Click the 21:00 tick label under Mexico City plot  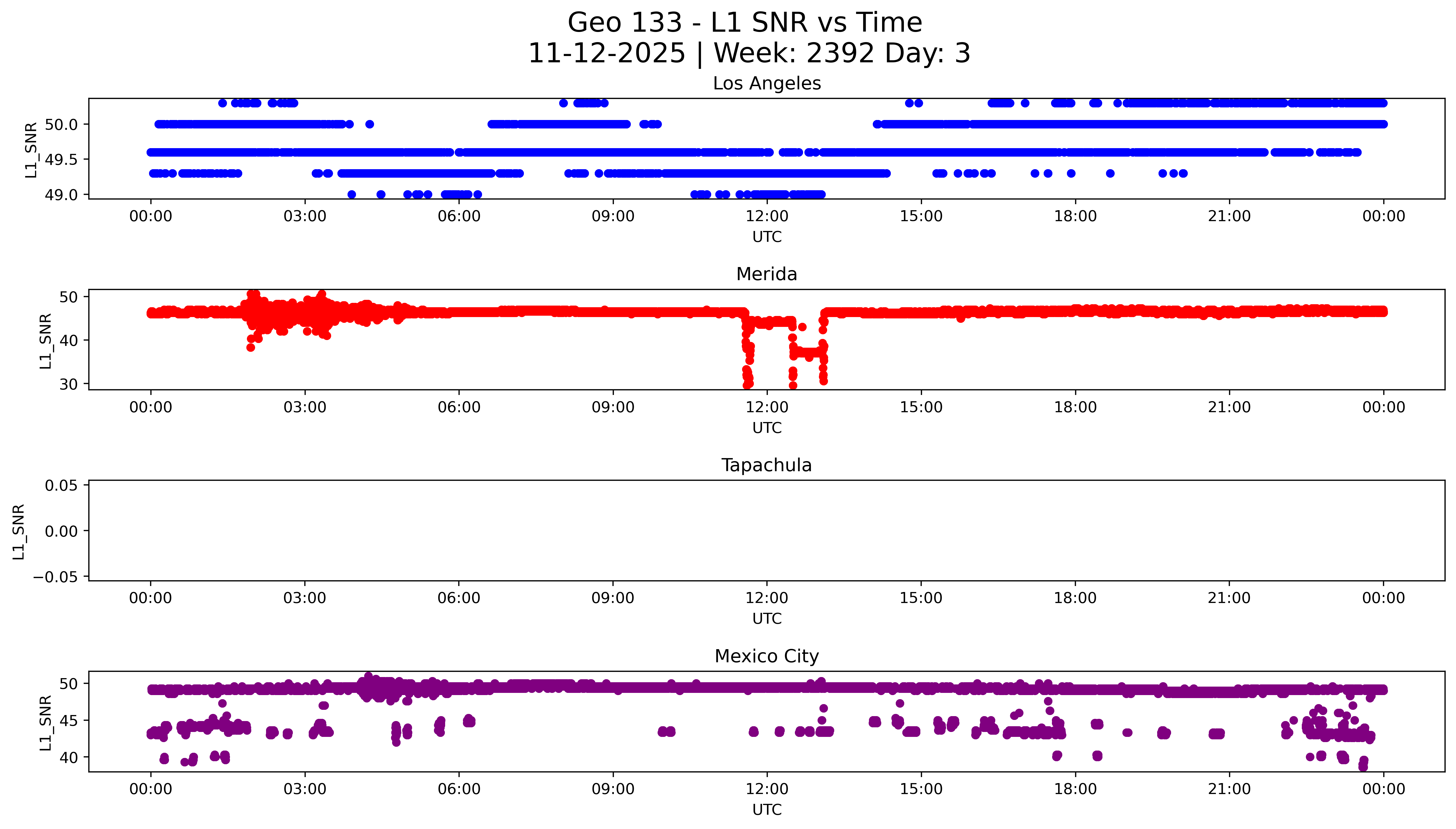(1229, 789)
